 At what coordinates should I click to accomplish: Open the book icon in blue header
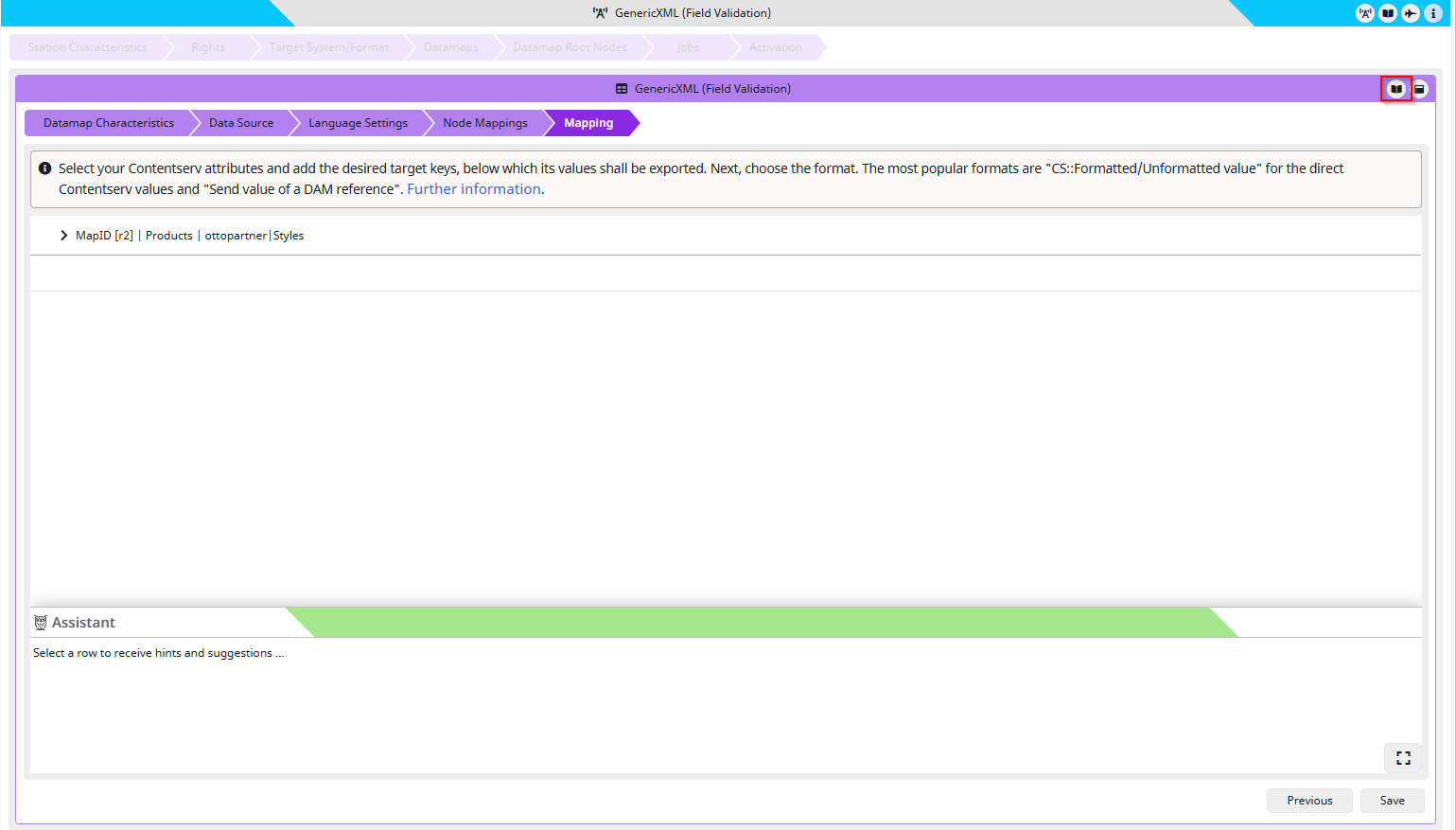tap(1388, 13)
